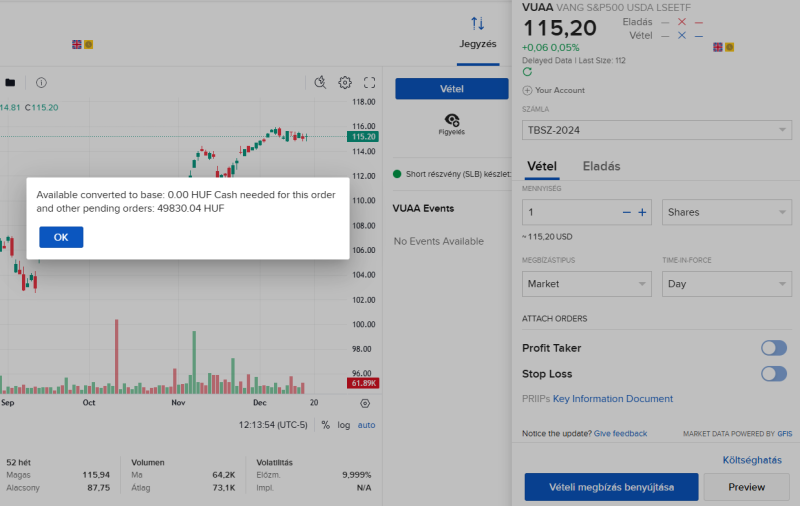Screen dimensions: 800x506
Task: Refresh delayed market data quote
Action: pyautogui.click(x=528, y=72)
